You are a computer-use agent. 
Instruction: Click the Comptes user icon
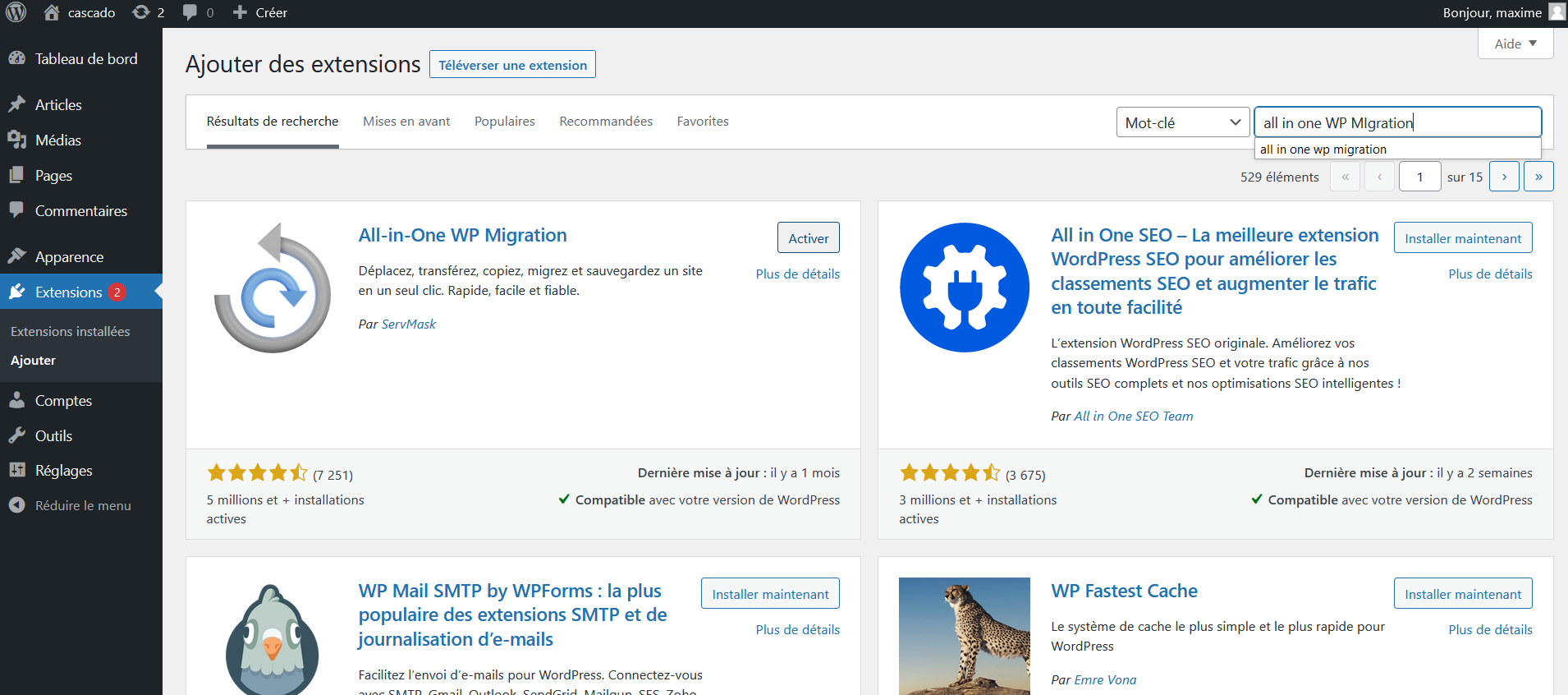(x=17, y=400)
